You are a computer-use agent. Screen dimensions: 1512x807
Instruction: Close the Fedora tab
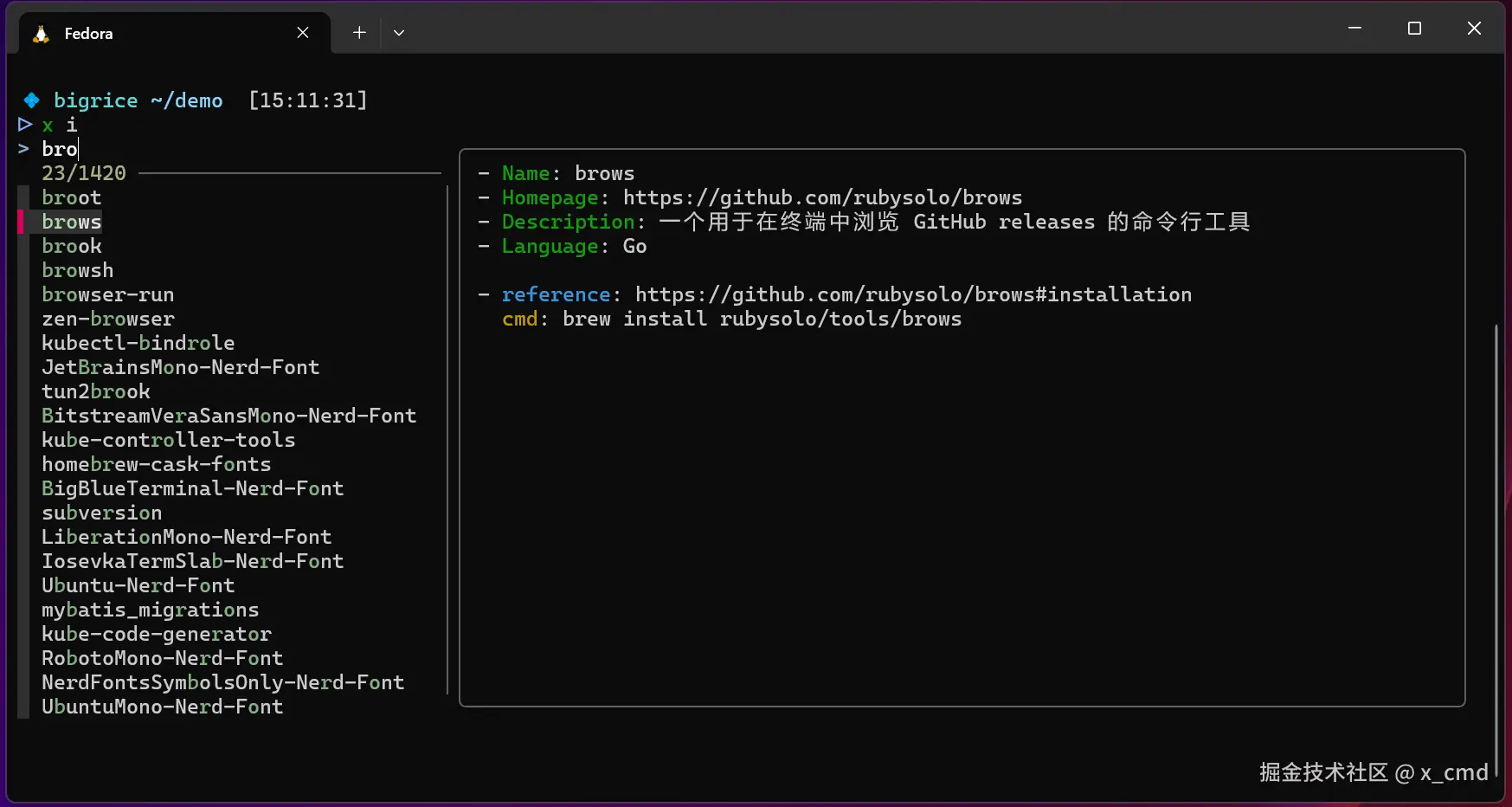pos(303,33)
